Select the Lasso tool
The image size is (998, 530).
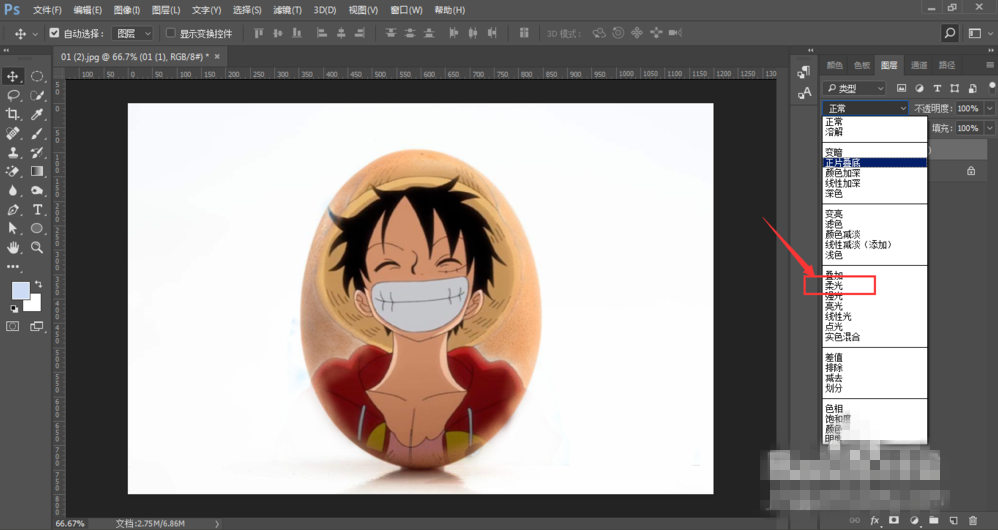[13, 95]
